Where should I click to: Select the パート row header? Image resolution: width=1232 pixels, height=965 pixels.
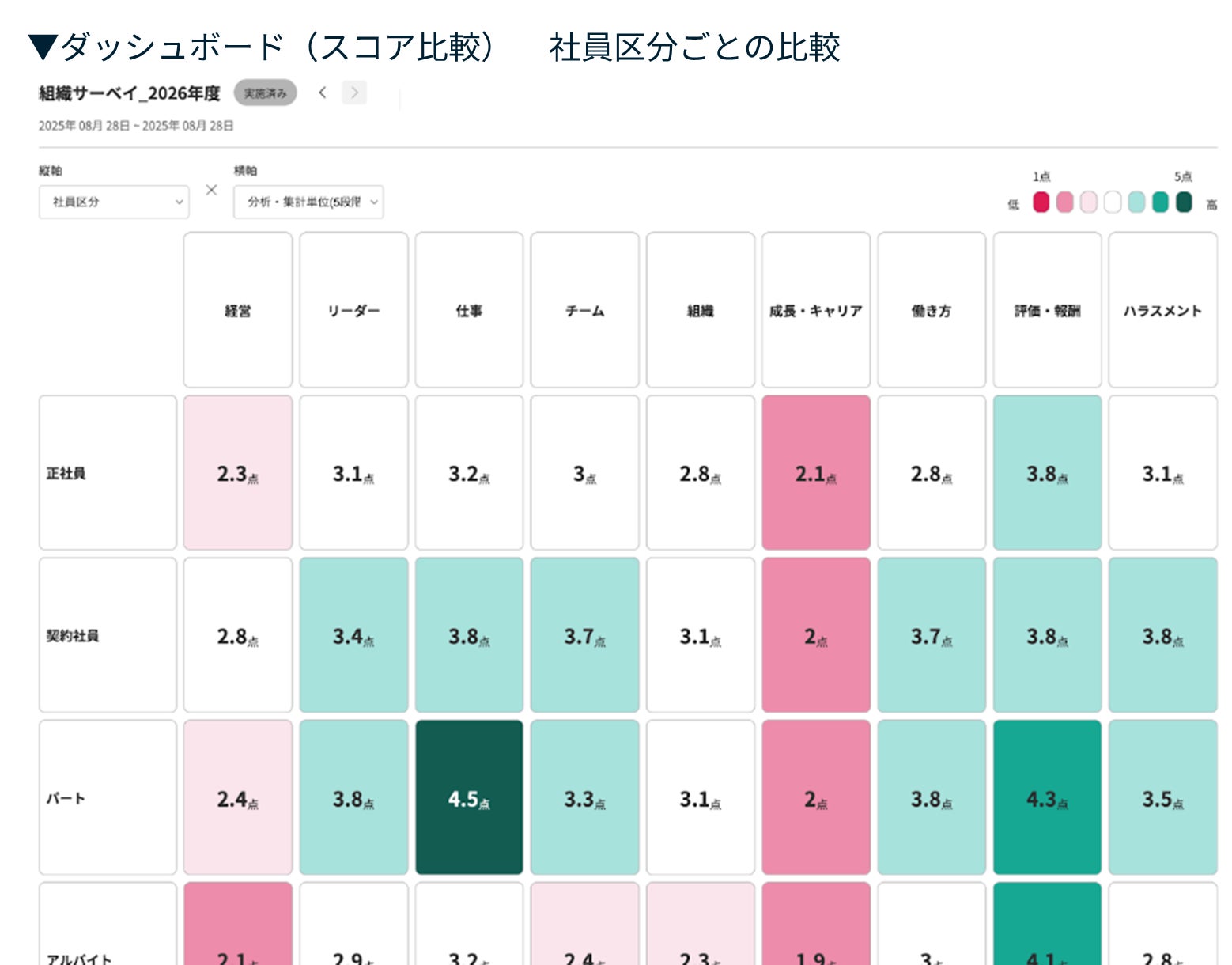pyautogui.click(x=108, y=797)
